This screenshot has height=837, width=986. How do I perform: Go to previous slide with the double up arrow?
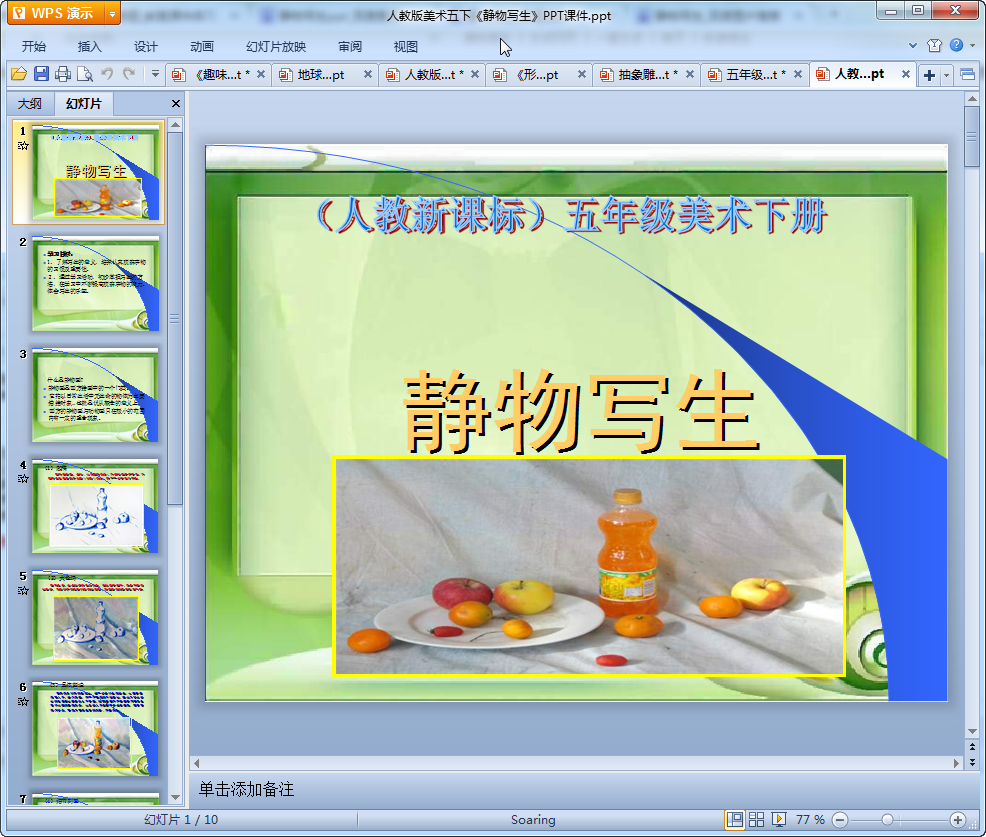[x=972, y=746]
